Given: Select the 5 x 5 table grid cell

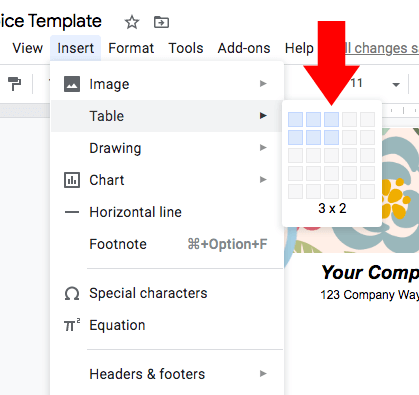Looking at the screenshot, I should point(367,191).
